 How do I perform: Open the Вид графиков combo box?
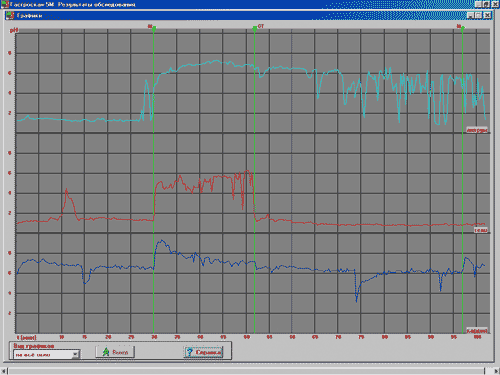(x=46, y=355)
